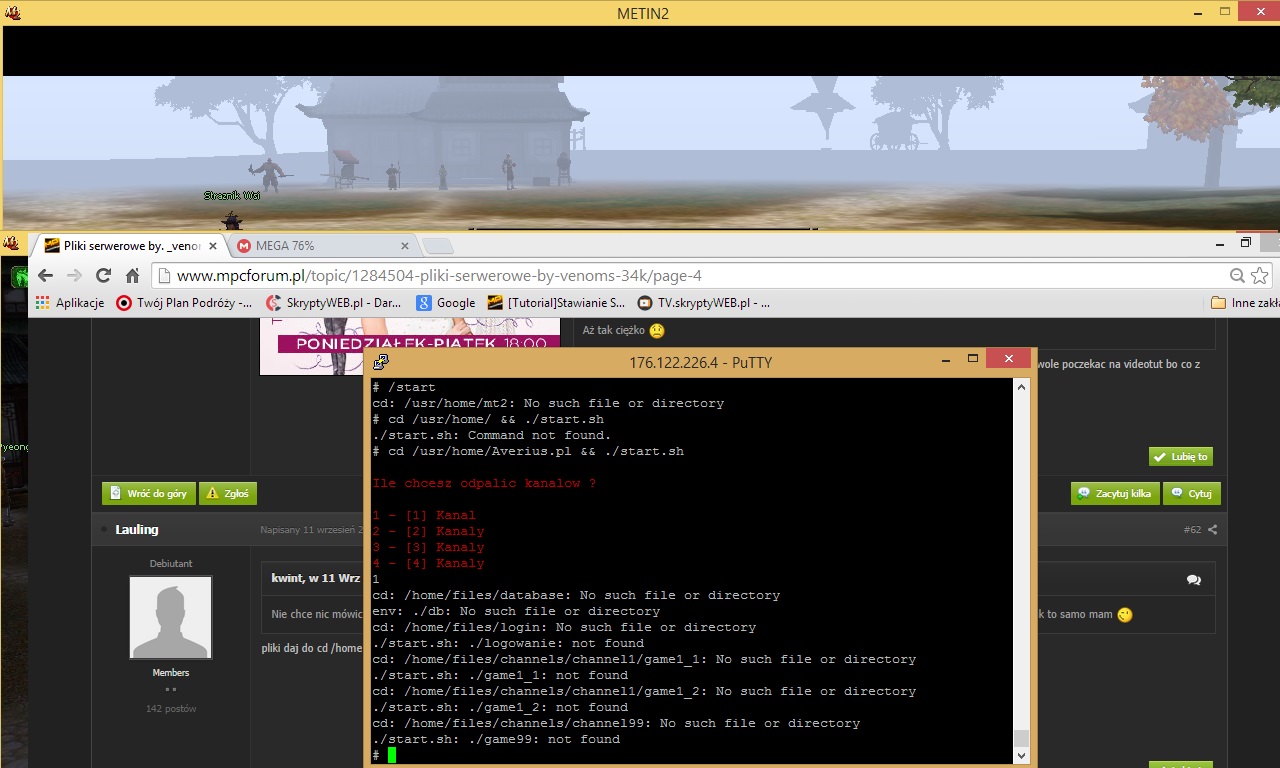Open the [Tutorial]Stawianie S... bookmark

555,303
